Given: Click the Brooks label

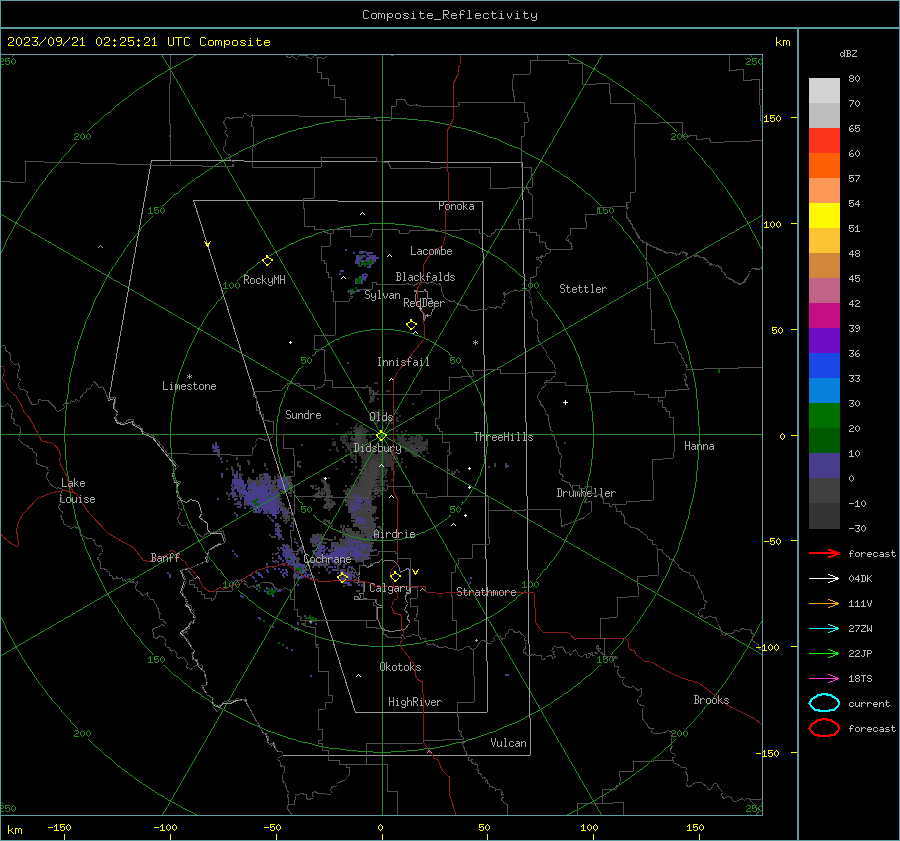Looking at the screenshot, I should [x=711, y=700].
